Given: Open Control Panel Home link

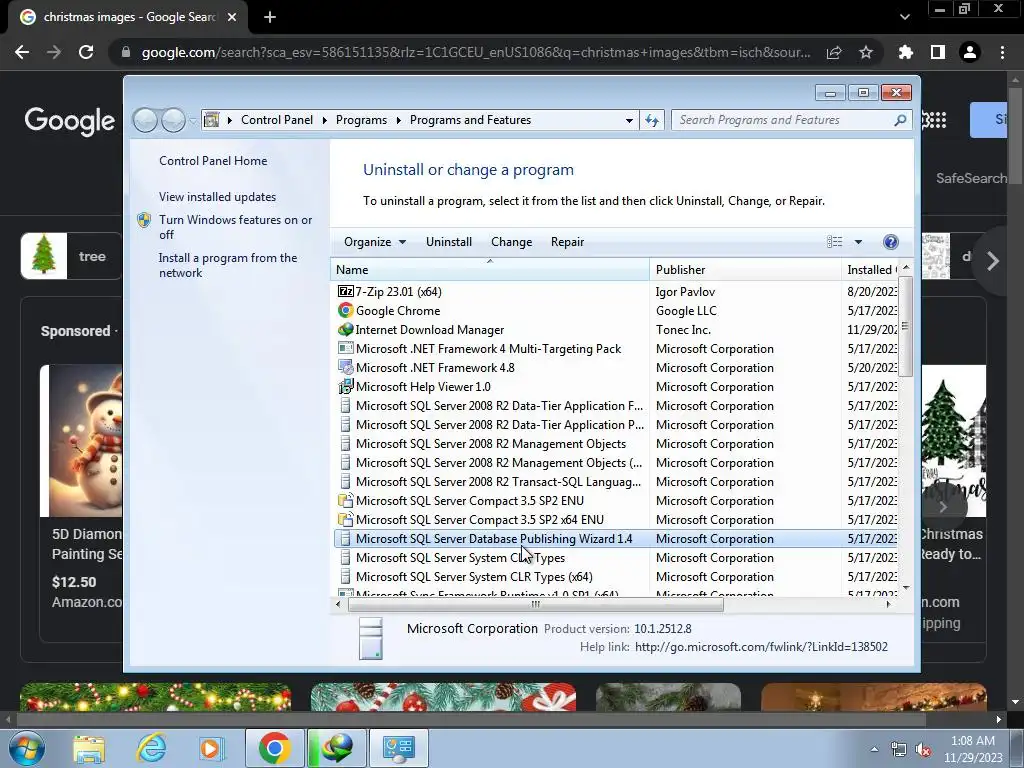Looking at the screenshot, I should point(213,161).
